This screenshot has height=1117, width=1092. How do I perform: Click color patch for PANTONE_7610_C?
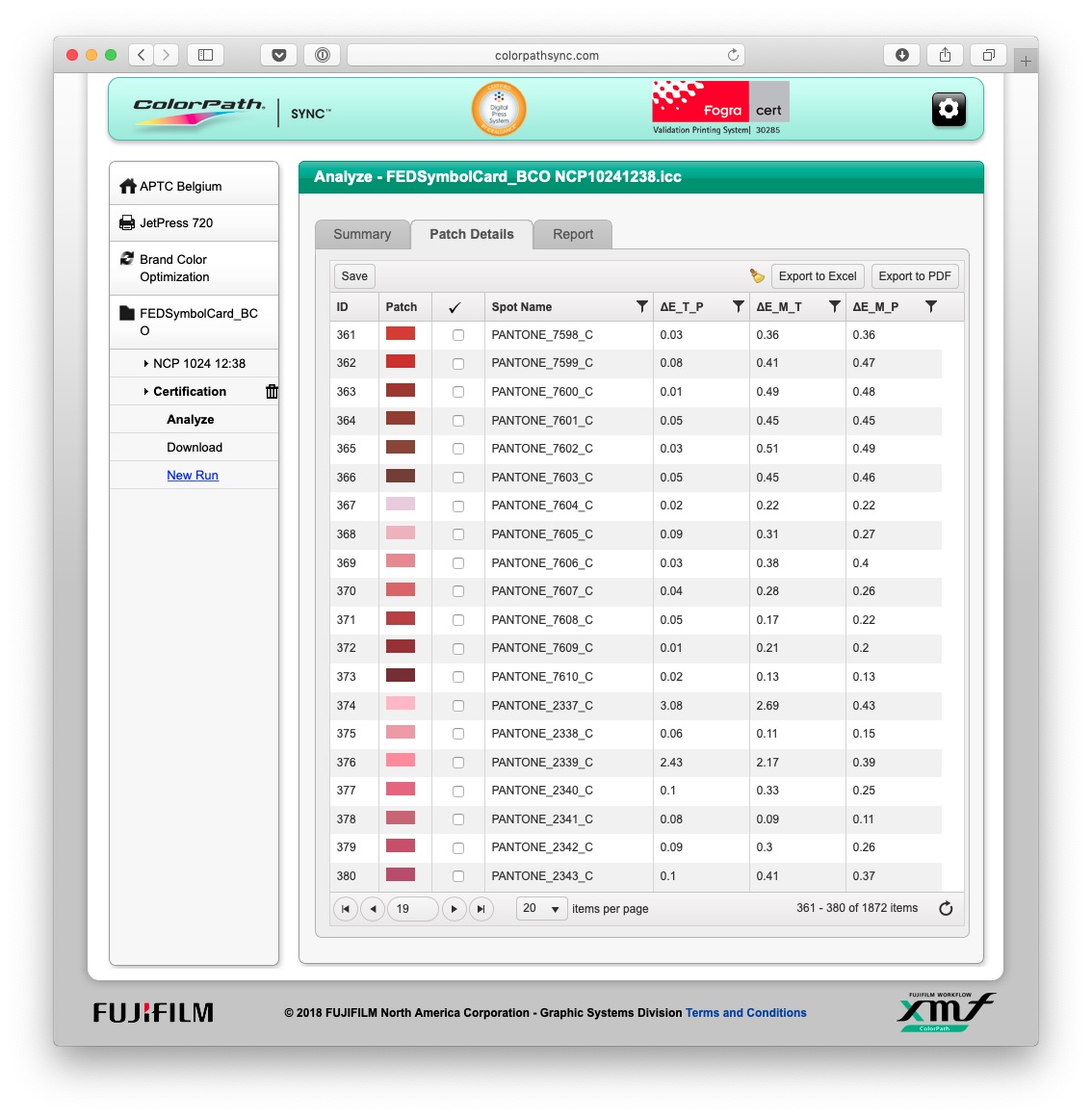click(x=401, y=675)
